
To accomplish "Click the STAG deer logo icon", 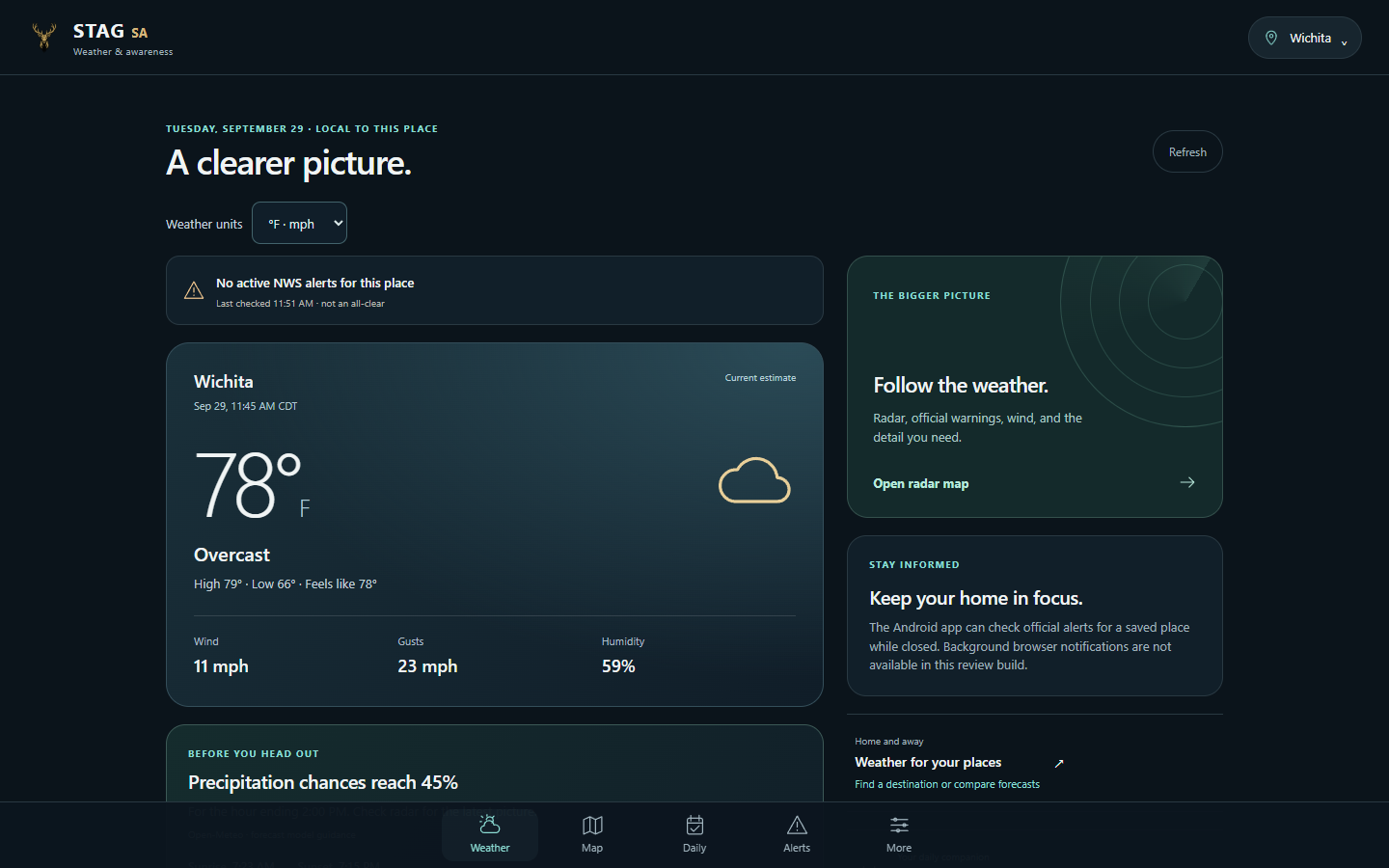I will coord(43,37).
